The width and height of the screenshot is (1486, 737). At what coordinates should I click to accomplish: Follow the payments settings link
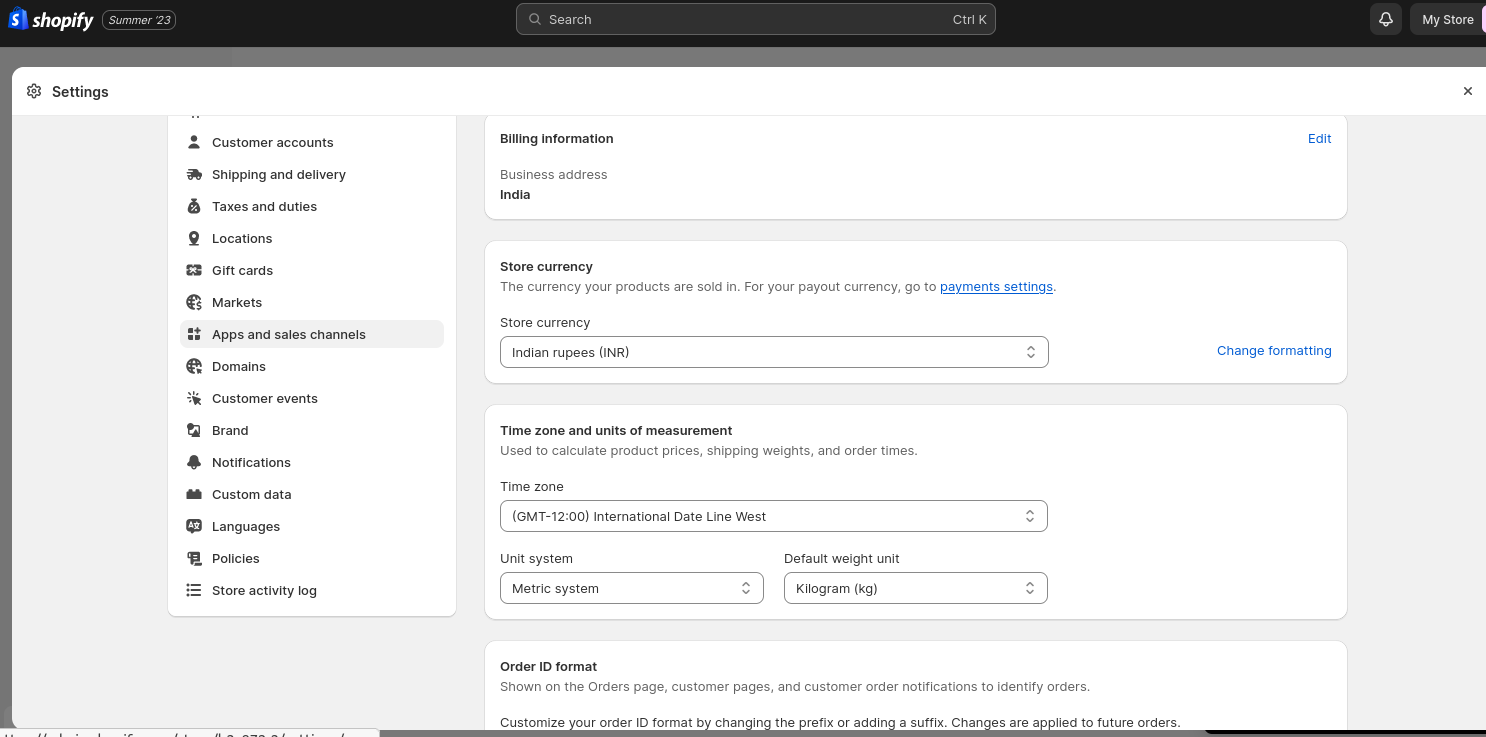coord(996,287)
